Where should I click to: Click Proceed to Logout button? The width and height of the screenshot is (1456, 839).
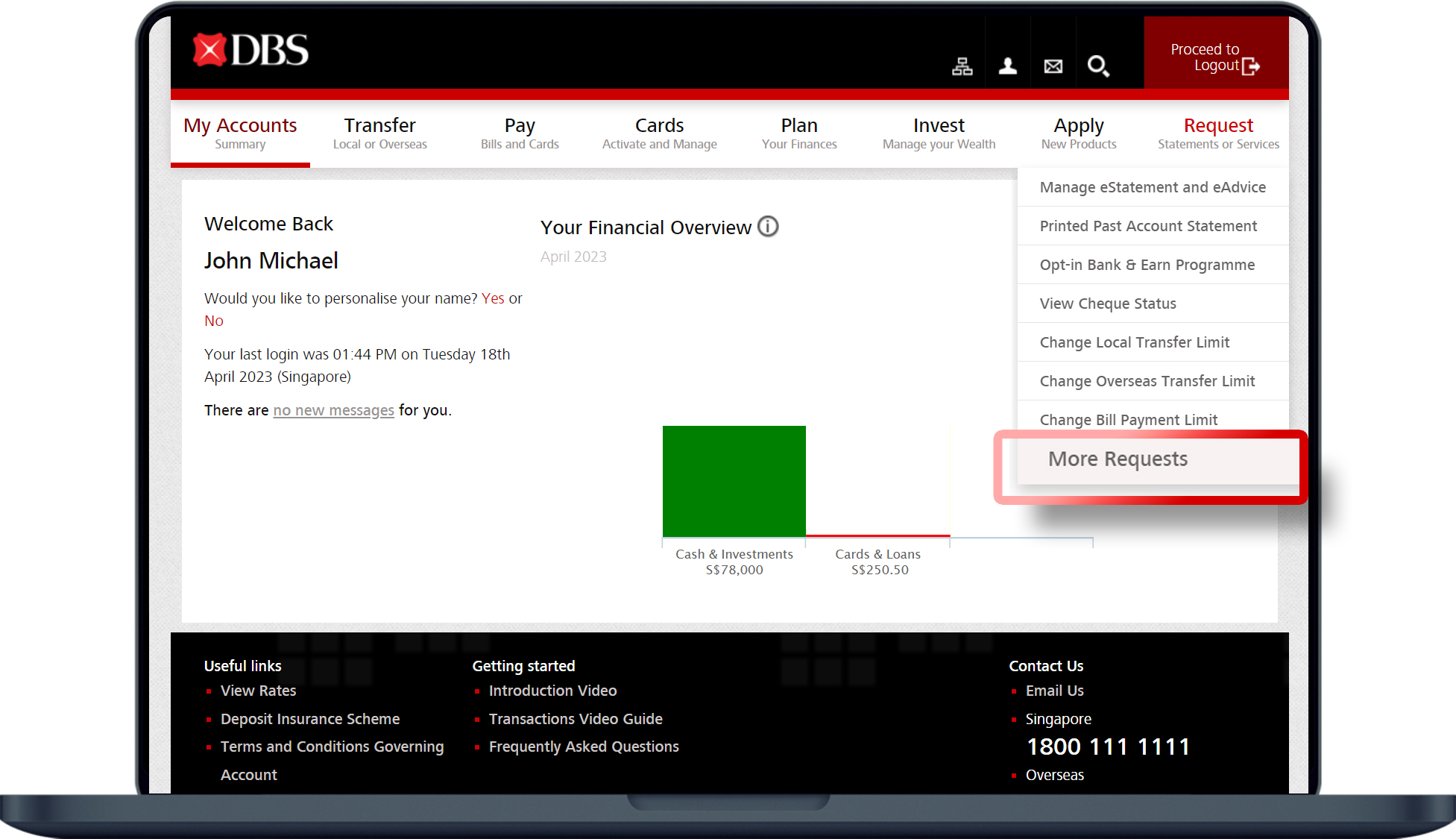[x=1215, y=57]
